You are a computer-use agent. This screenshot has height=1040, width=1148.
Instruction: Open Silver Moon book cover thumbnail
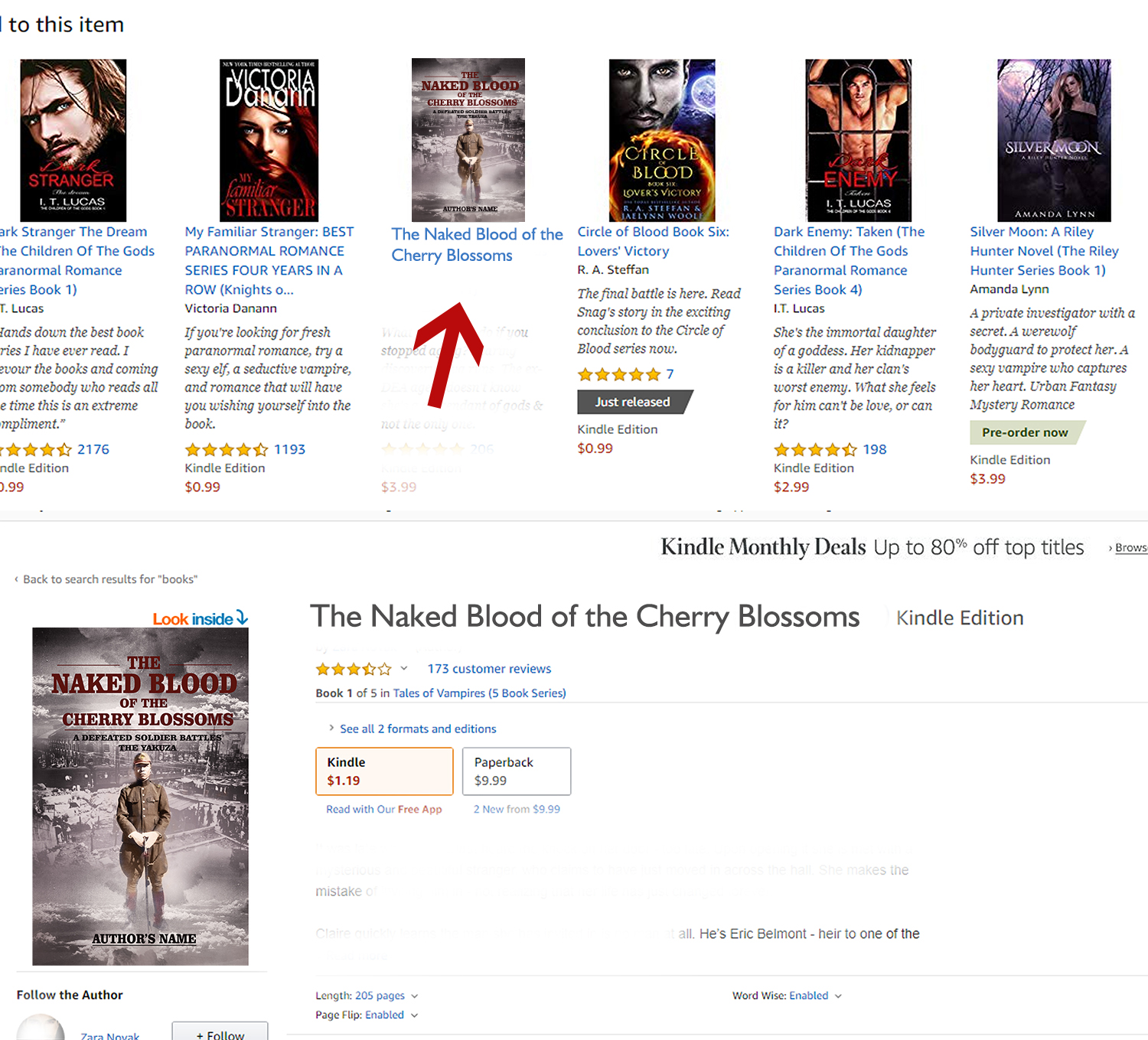pos(1054,141)
